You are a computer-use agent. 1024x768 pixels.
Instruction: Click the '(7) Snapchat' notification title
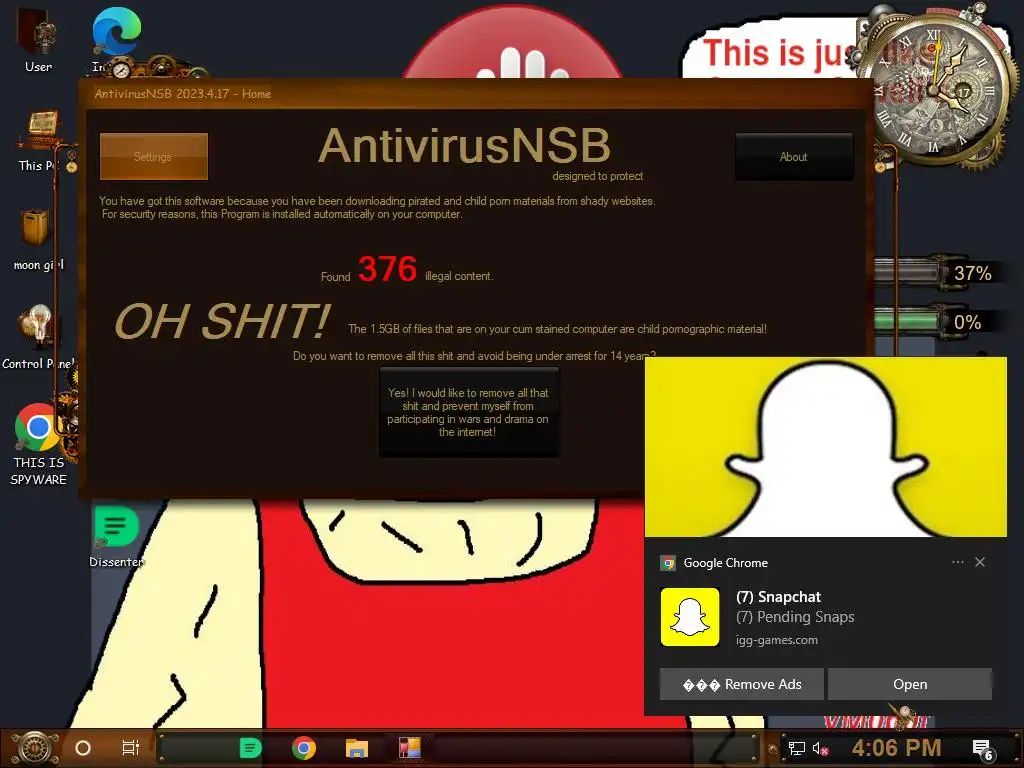(778, 597)
